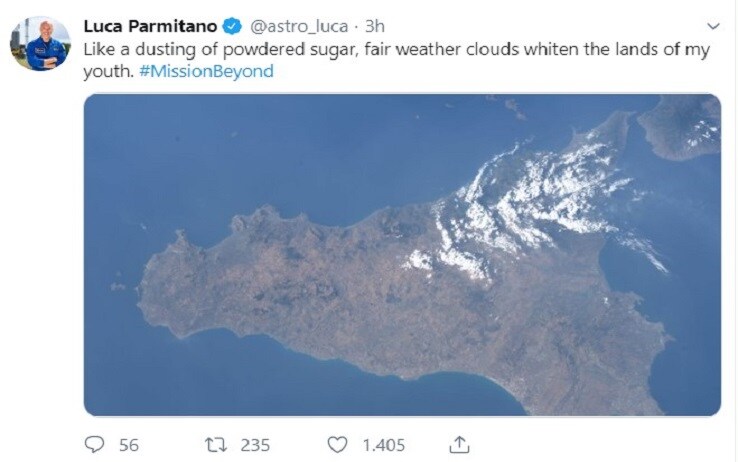
Task: Click the blue verified badge
Action: pyautogui.click(x=232, y=26)
